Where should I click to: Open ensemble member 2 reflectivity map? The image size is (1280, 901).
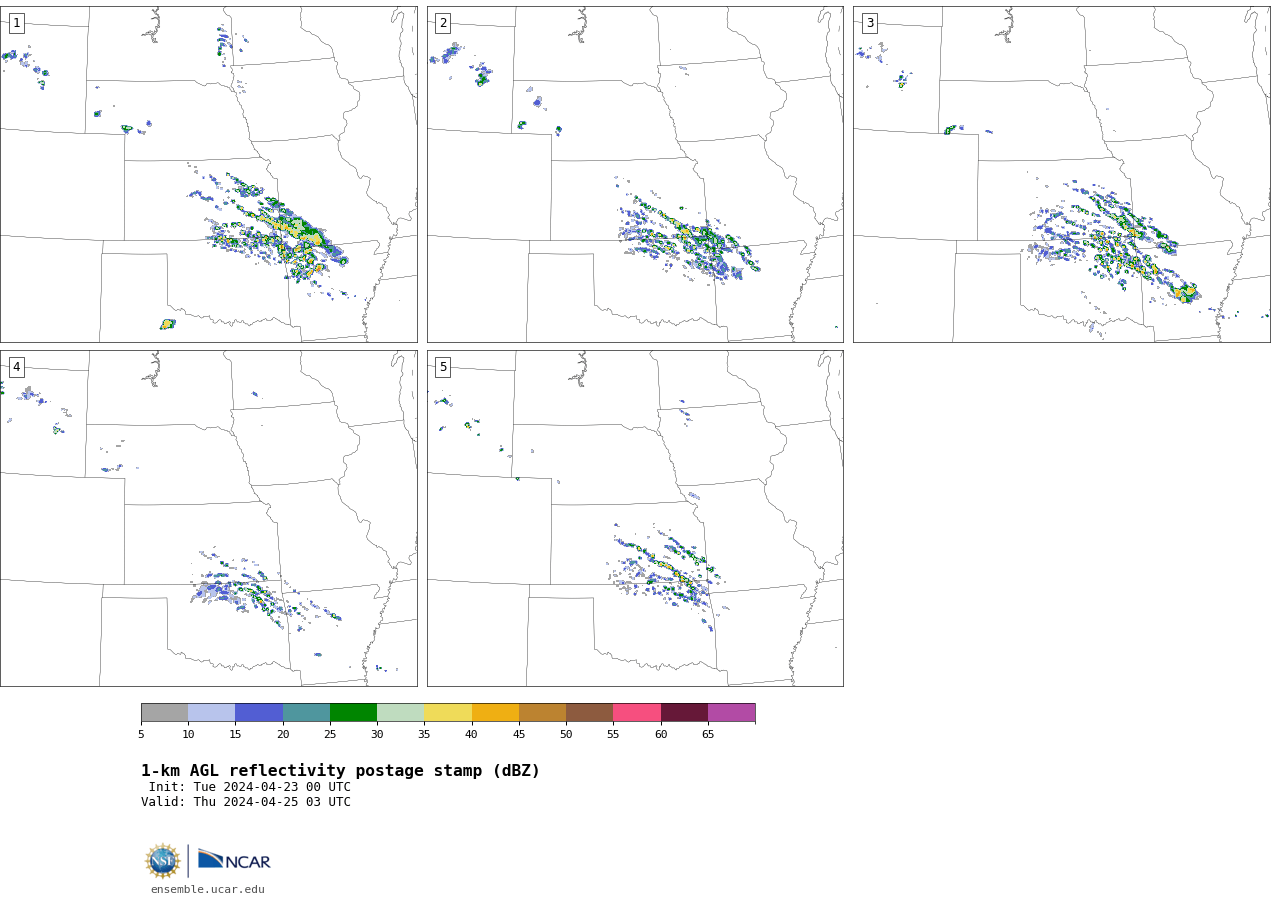coord(635,175)
